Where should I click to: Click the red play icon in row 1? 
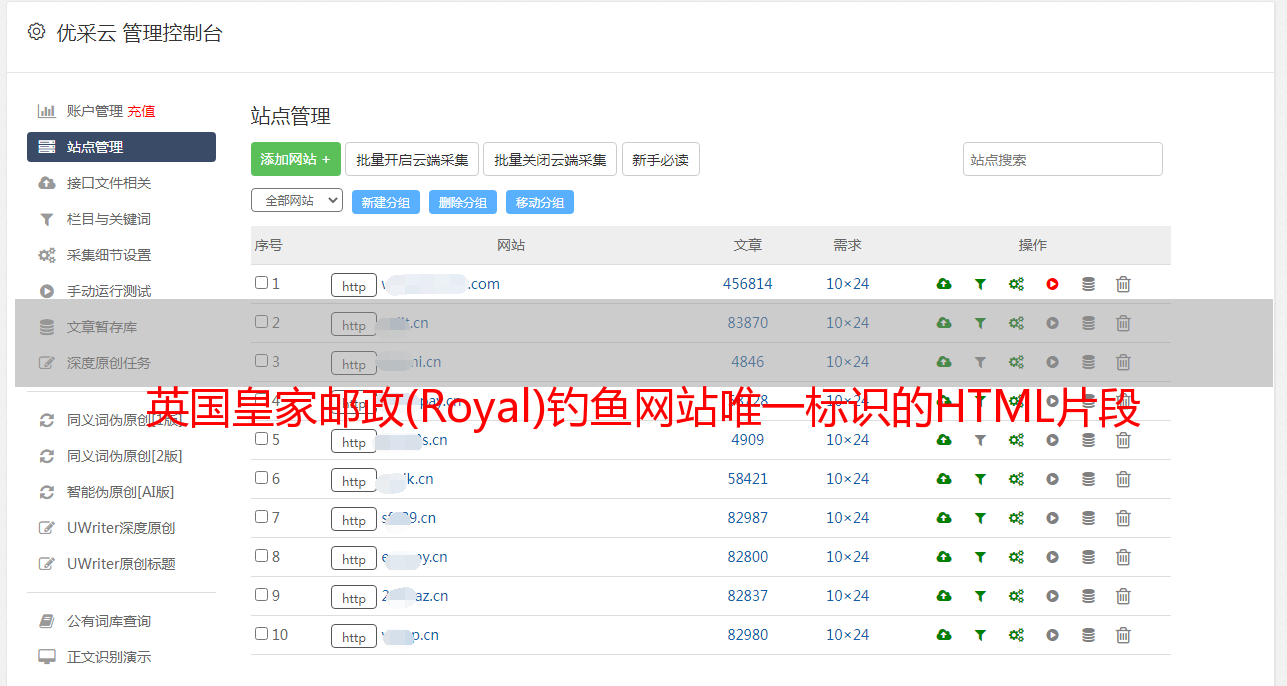[1052, 284]
